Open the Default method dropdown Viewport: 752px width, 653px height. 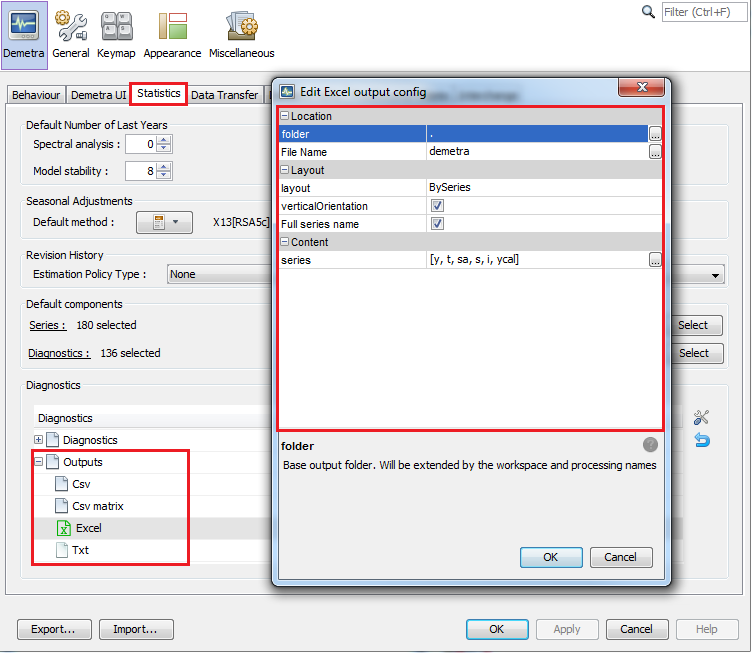tap(164, 222)
